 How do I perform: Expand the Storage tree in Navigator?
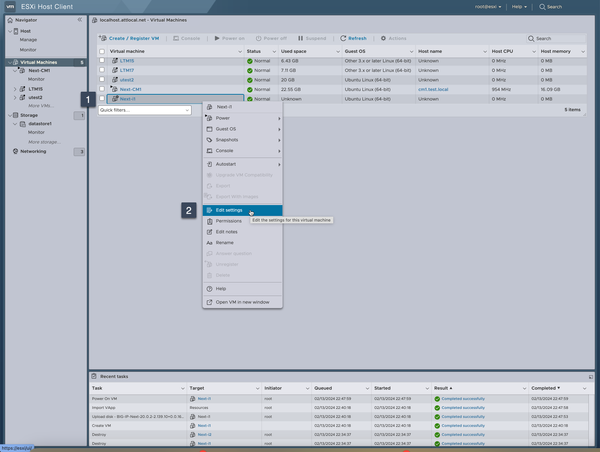[x=11, y=115]
